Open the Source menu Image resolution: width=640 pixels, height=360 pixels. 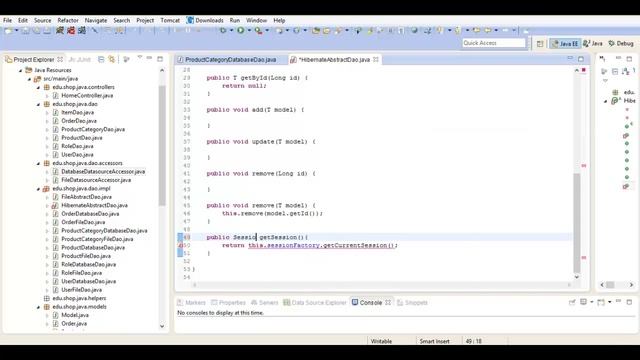point(42,20)
